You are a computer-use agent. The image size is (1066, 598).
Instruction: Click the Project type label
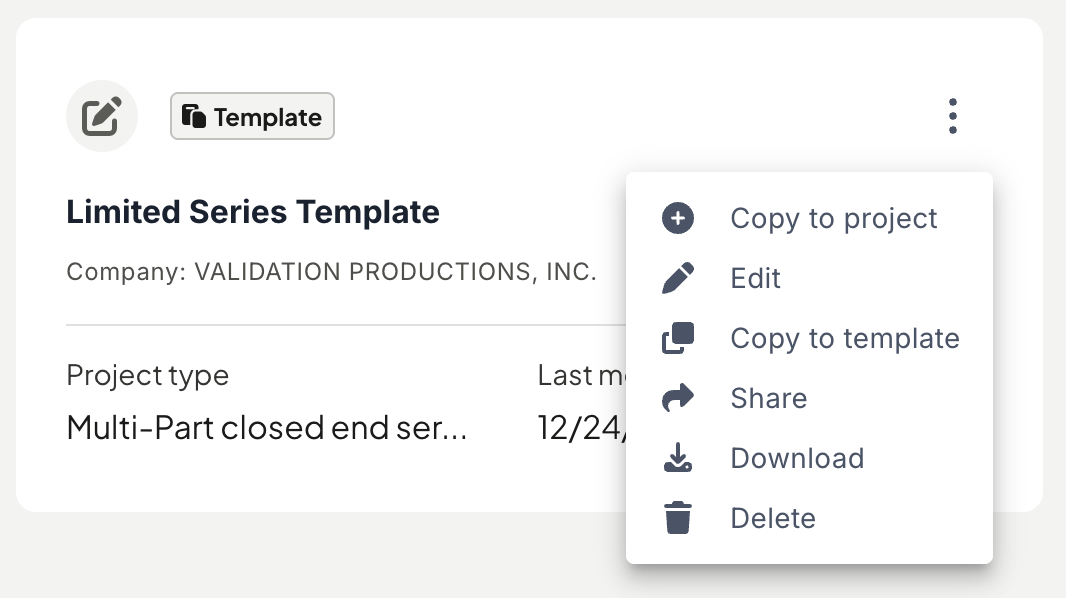148,376
